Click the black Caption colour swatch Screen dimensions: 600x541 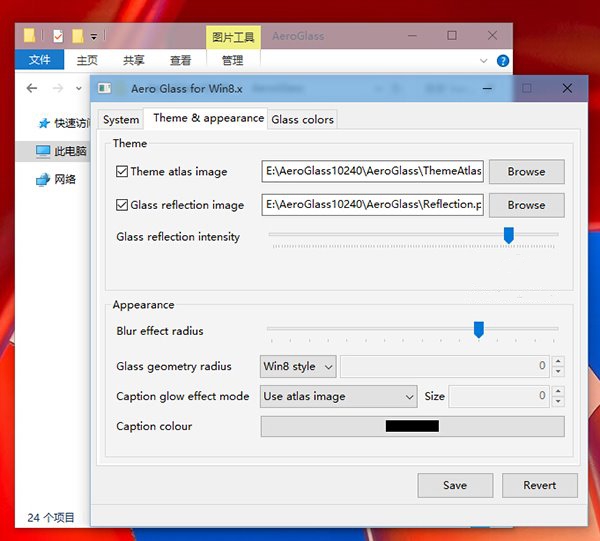point(412,426)
